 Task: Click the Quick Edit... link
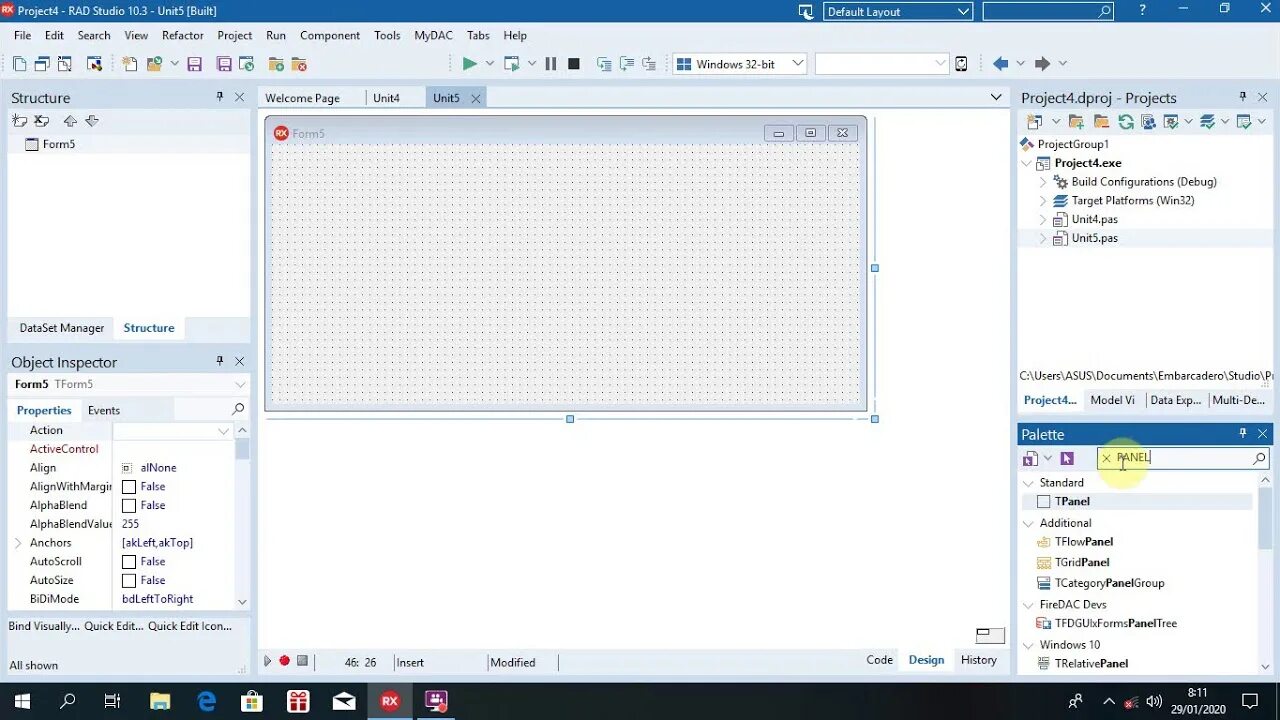(x=114, y=626)
